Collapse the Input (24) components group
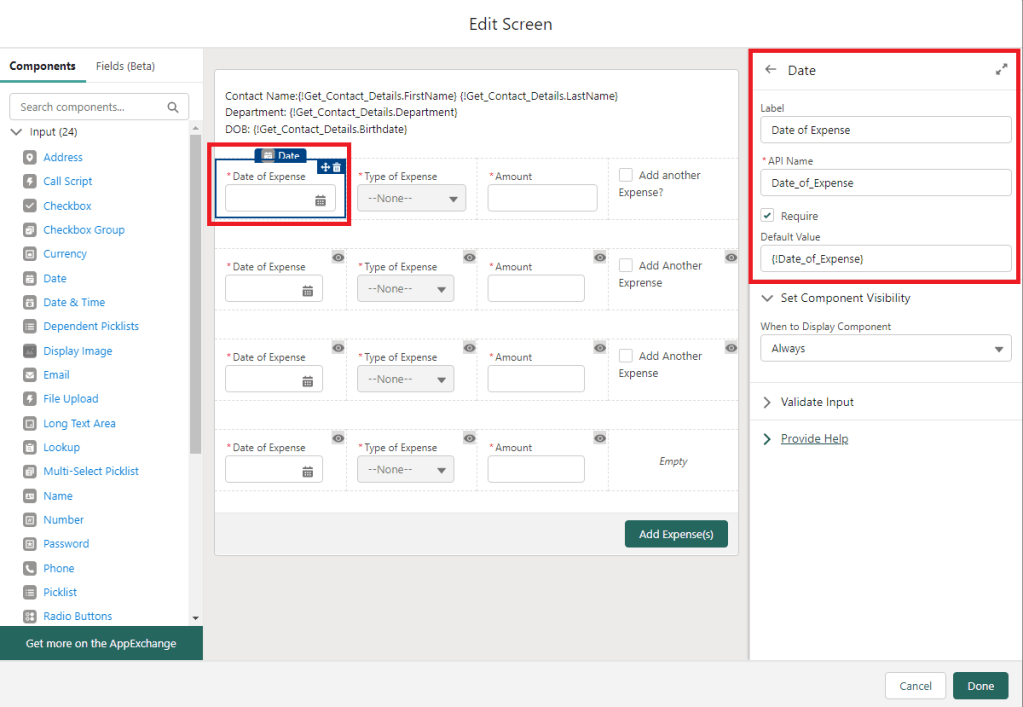Image resolution: width=1023 pixels, height=707 pixels. 16,132
